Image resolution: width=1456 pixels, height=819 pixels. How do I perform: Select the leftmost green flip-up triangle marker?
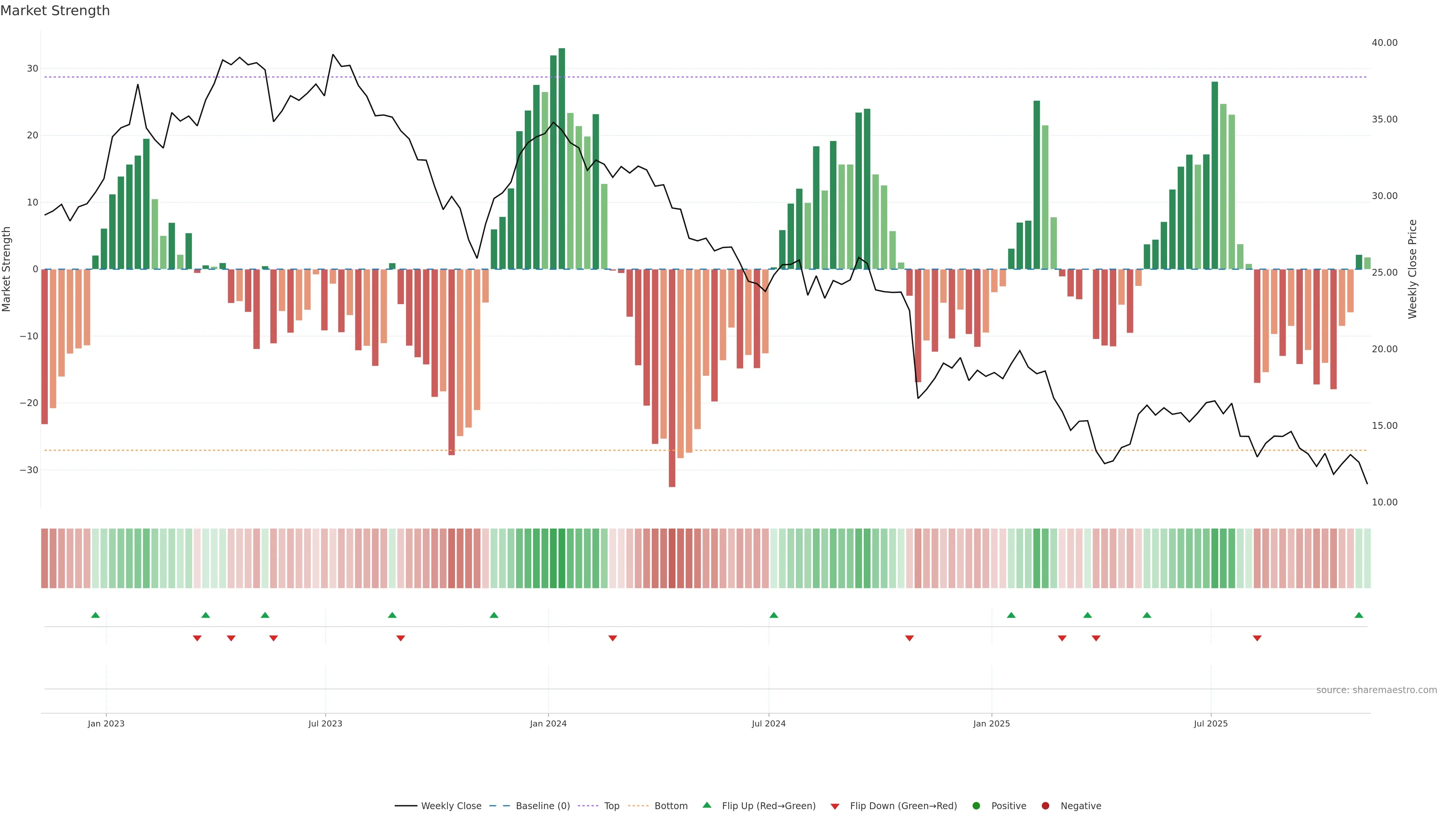[96, 615]
